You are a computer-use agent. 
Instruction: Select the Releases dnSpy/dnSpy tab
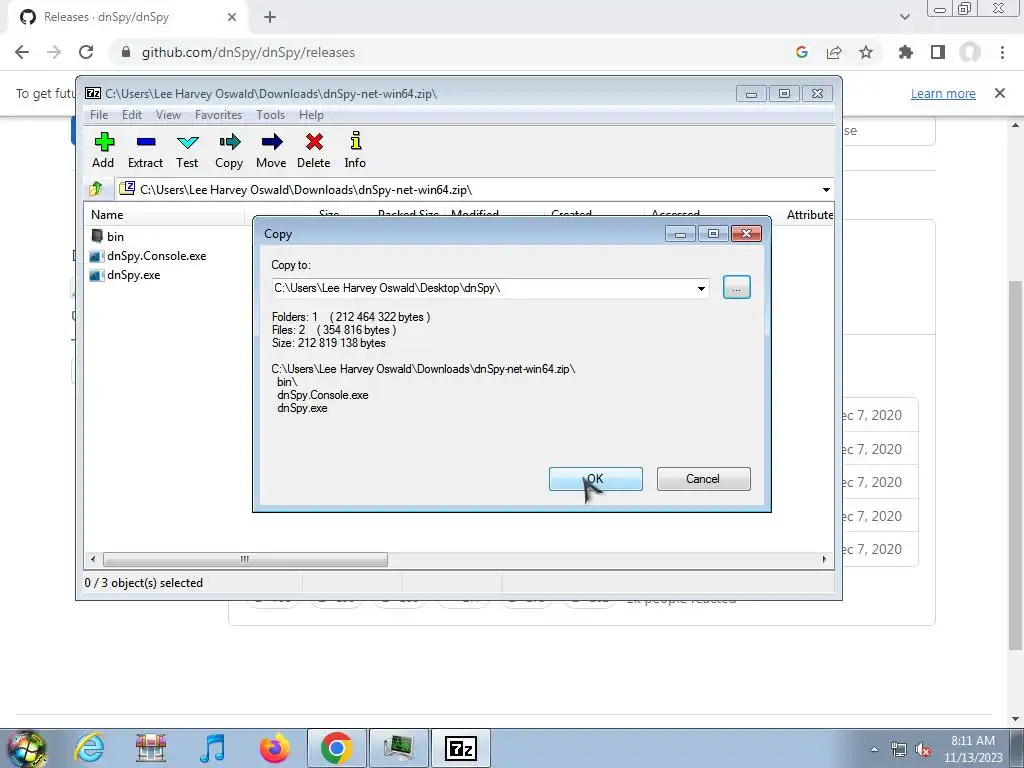pos(129,17)
